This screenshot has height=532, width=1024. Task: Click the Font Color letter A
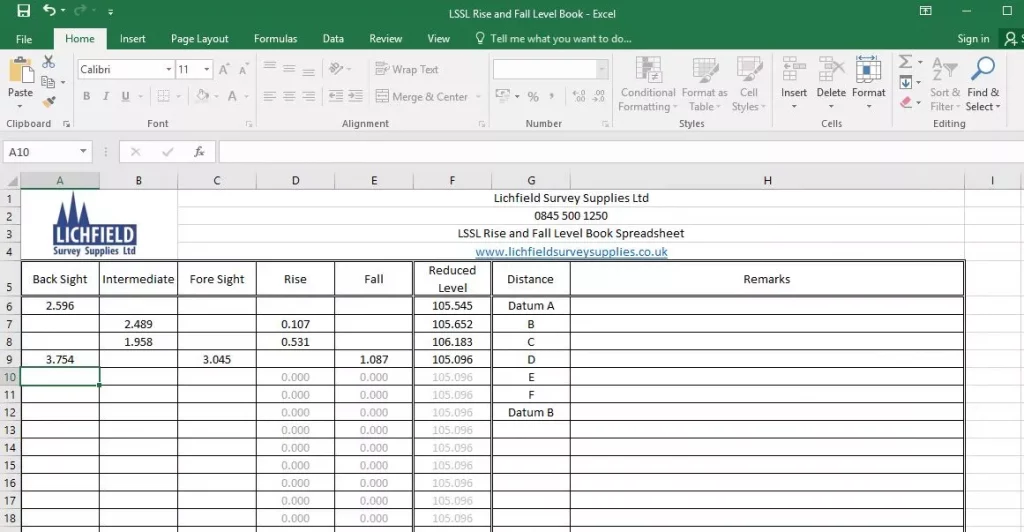point(232,96)
